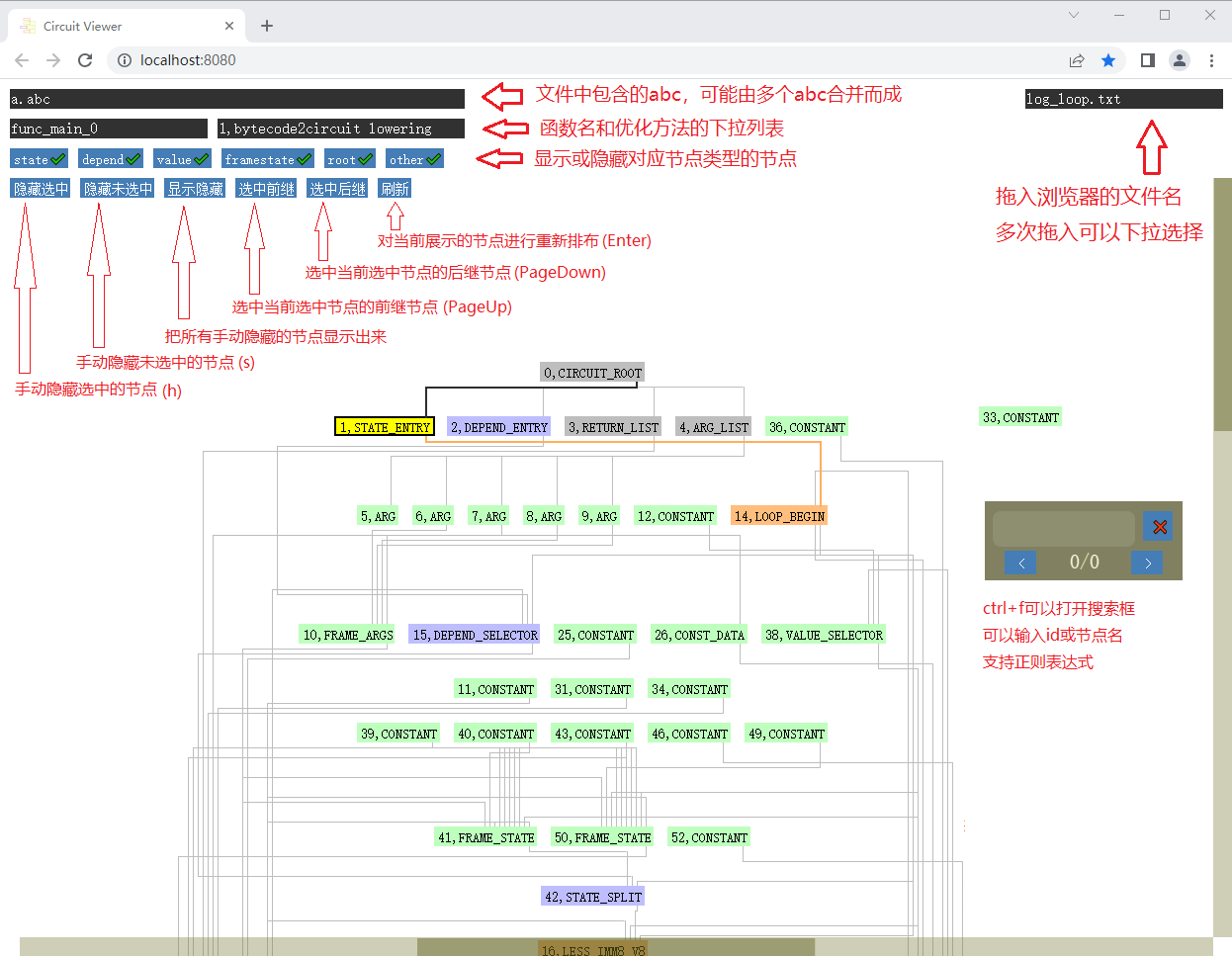Image resolution: width=1232 pixels, height=956 pixels.
Task: Close the search box with red X
Action: click(x=1159, y=527)
